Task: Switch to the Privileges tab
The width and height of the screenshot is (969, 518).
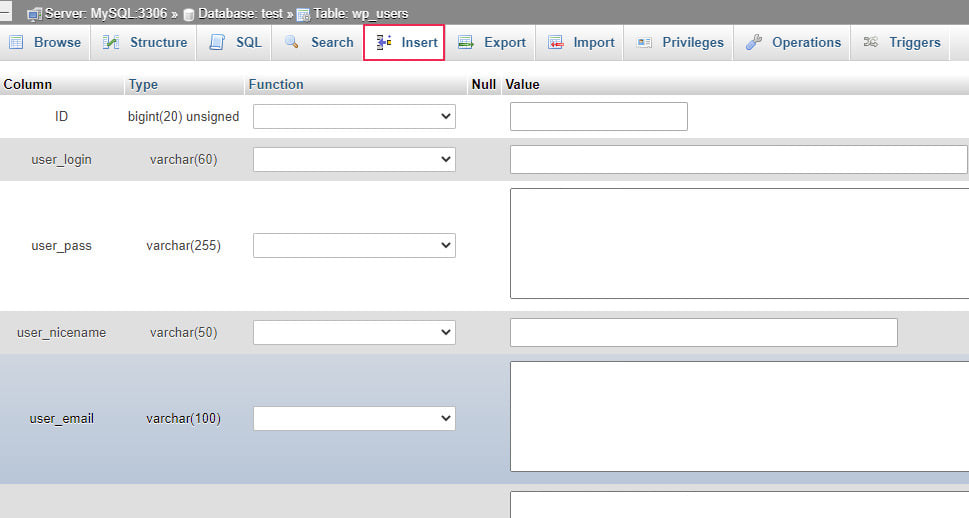Action: [x=679, y=42]
